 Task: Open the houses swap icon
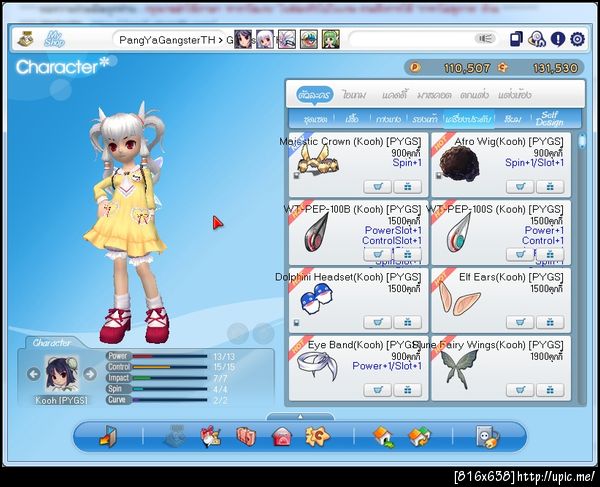[419, 437]
